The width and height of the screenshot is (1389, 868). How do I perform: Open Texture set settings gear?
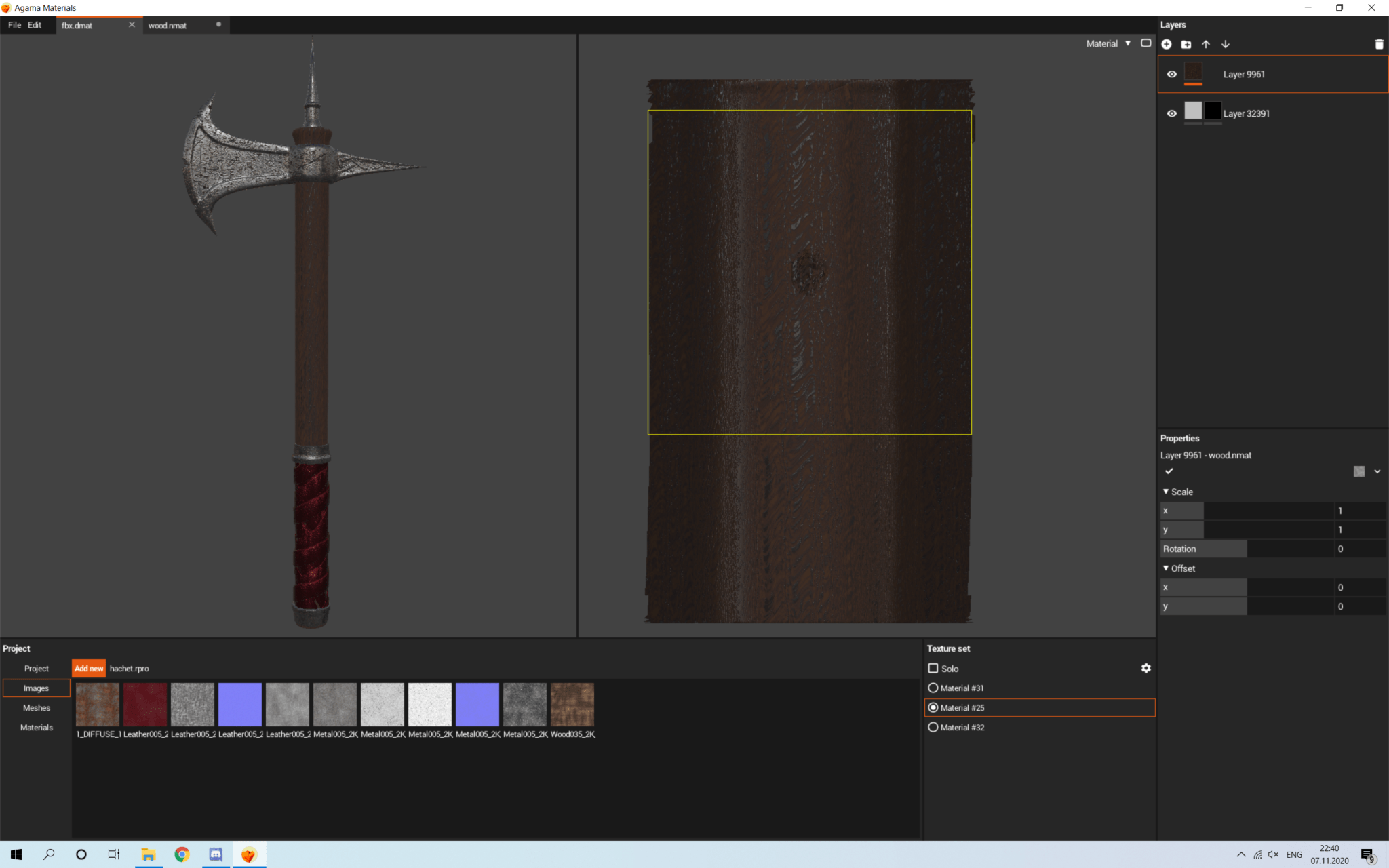[x=1146, y=668]
